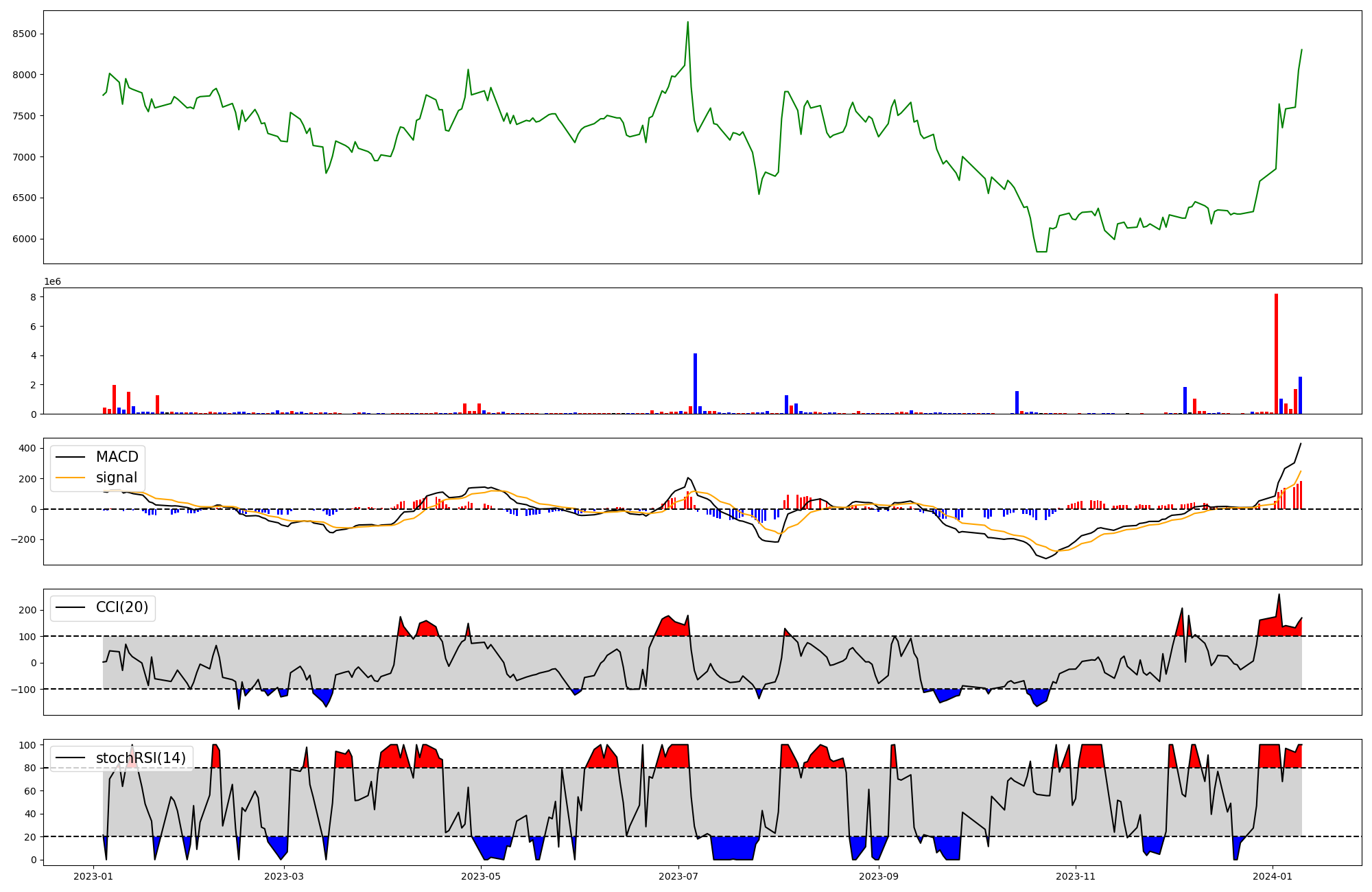Click the 1e6 volume axis exponent label

[53, 282]
